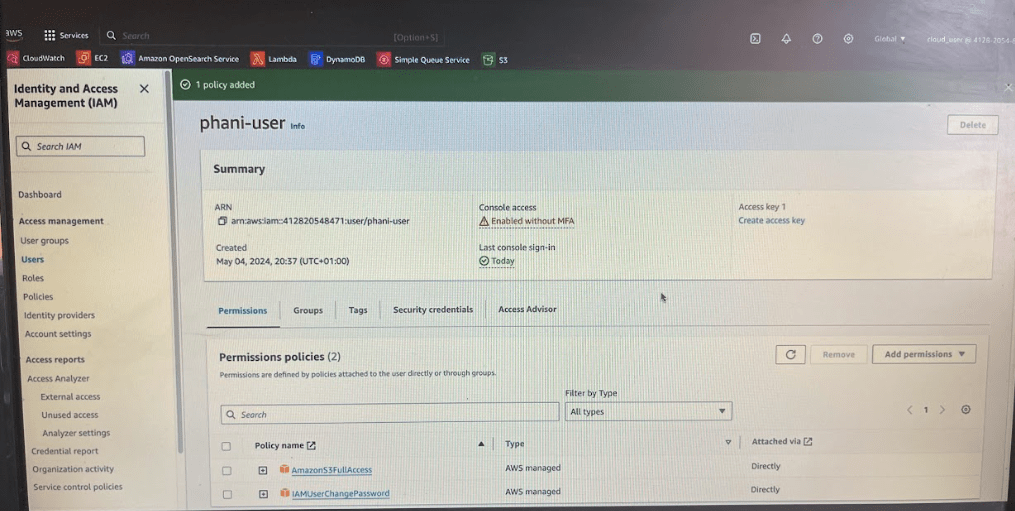This screenshot has width=1015, height=511.
Task: Open CloudWatch from the favorites bar
Action: pos(37,59)
